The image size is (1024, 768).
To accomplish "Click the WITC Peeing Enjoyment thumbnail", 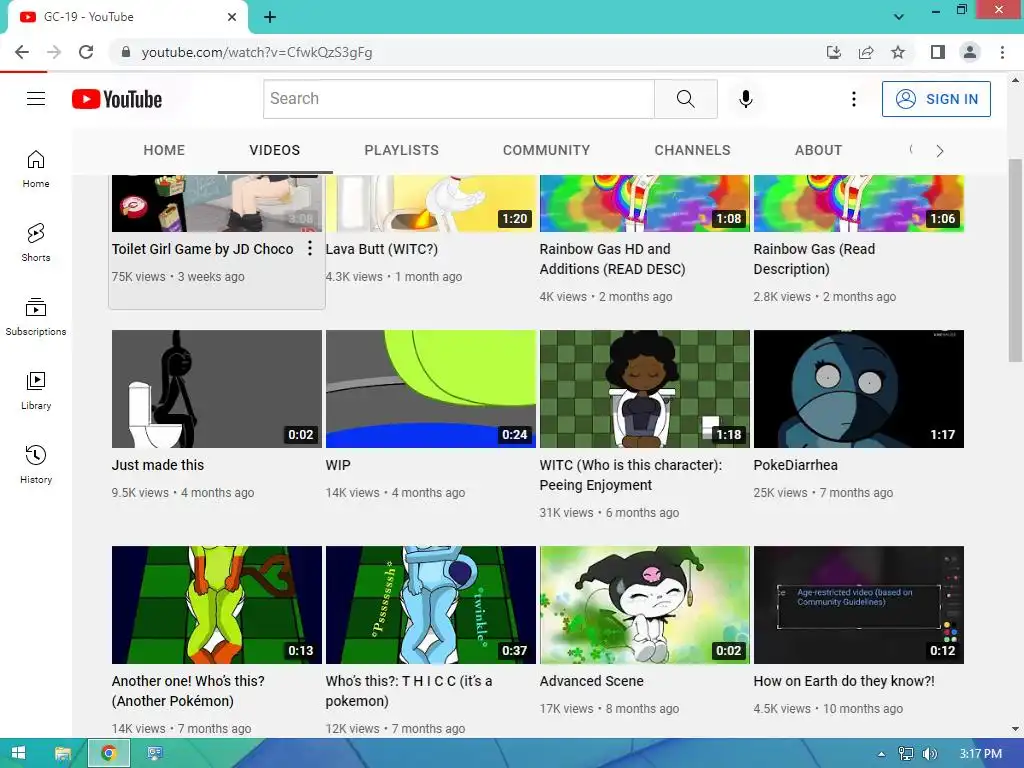I will (x=645, y=389).
